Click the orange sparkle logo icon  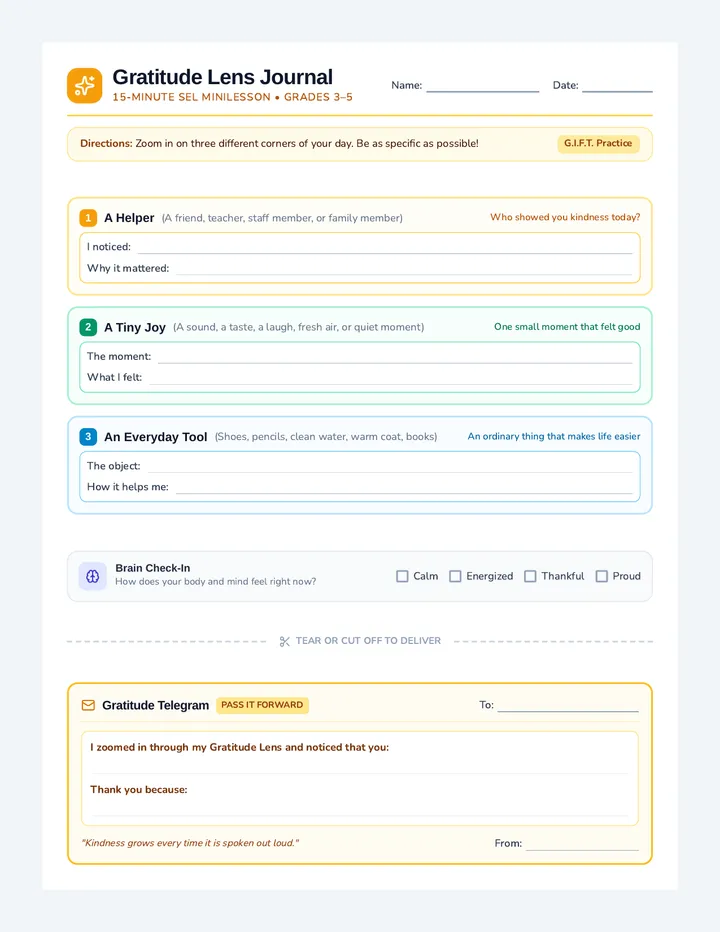point(84,86)
